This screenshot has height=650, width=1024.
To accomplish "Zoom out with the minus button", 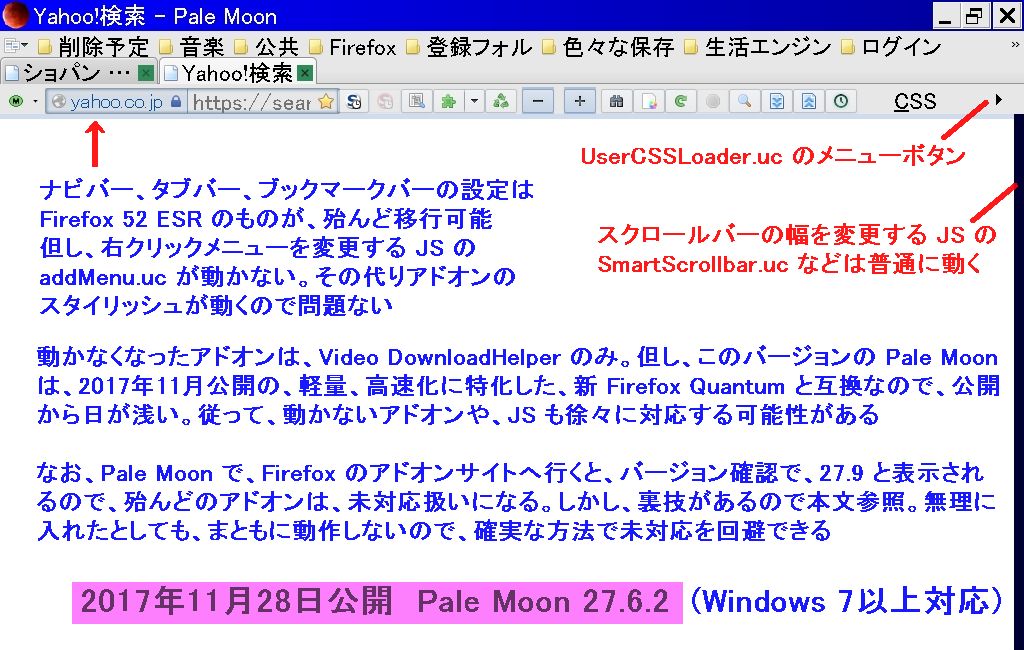I will point(538,101).
